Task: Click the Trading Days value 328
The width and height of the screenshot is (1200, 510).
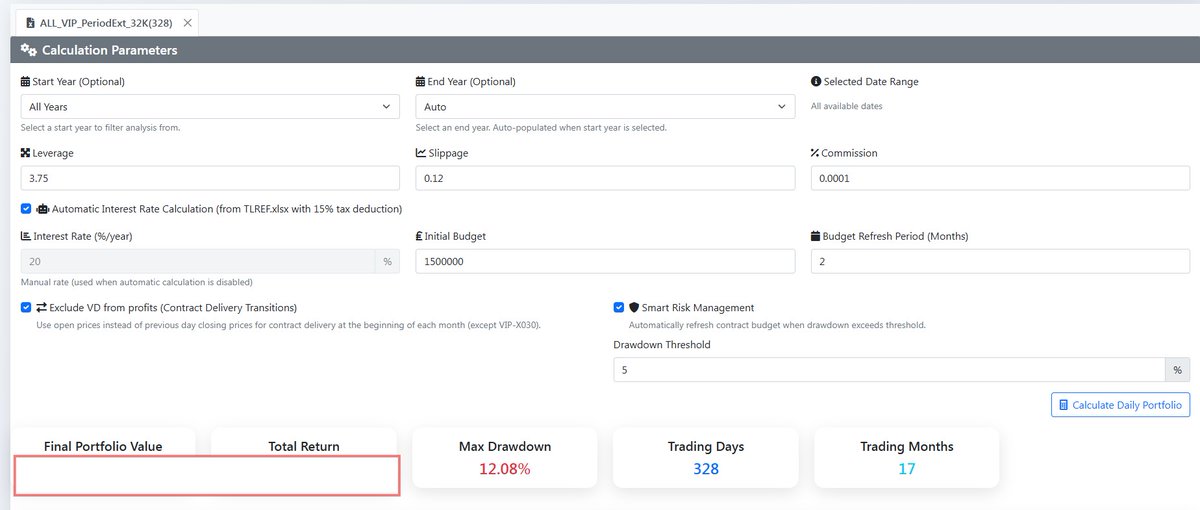Action: point(706,469)
